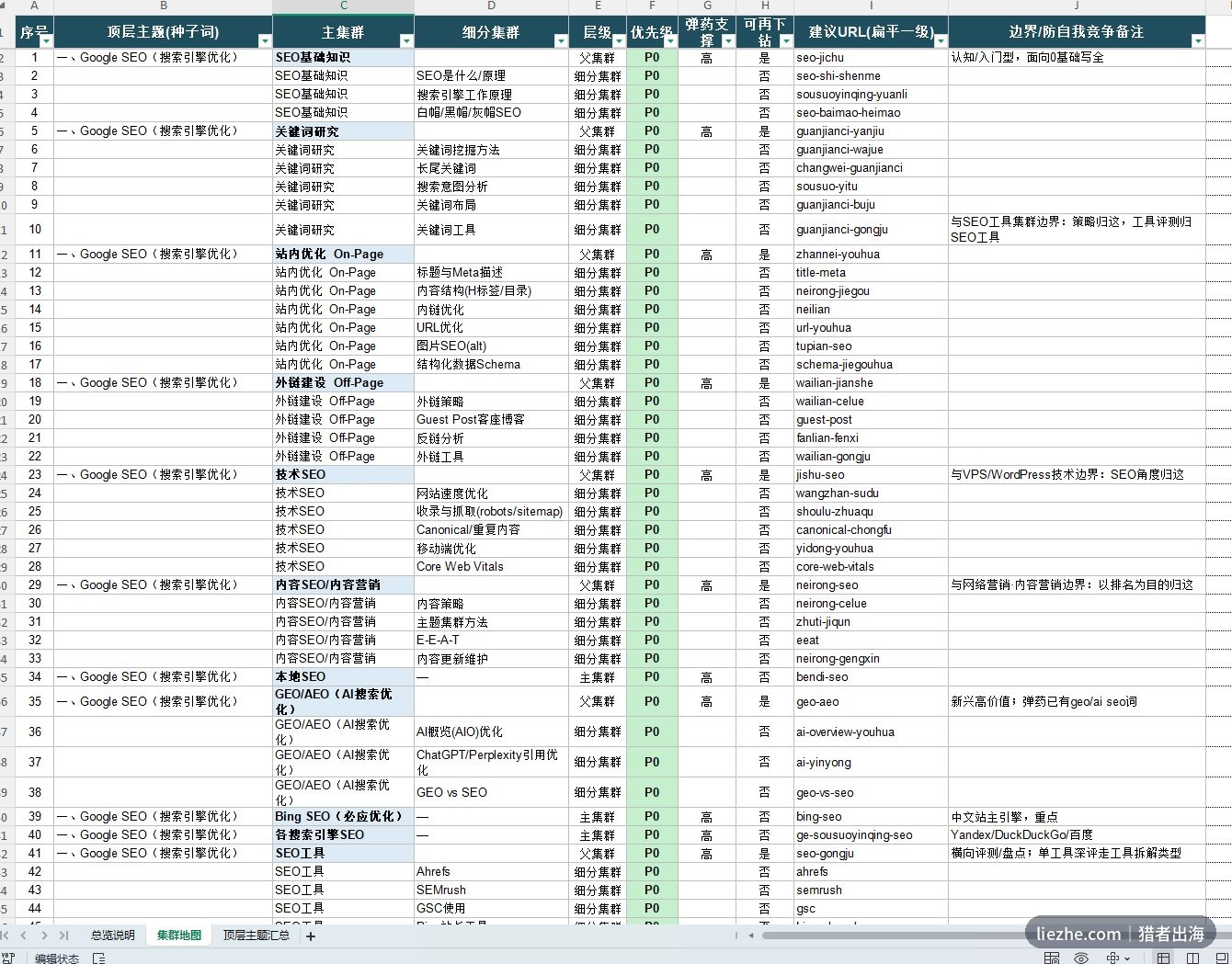Select column D header
This screenshot has width=1232, height=964.
[x=492, y=6]
